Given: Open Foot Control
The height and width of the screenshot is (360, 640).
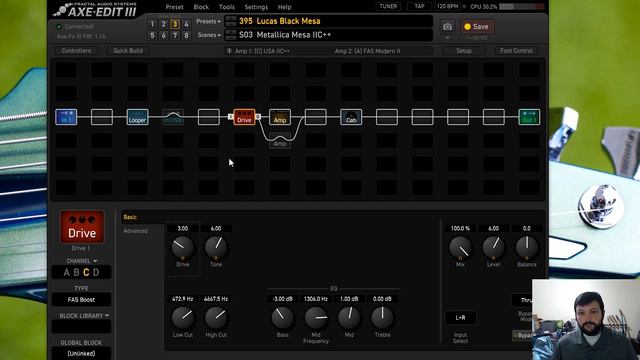Looking at the screenshot, I should [x=516, y=51].
